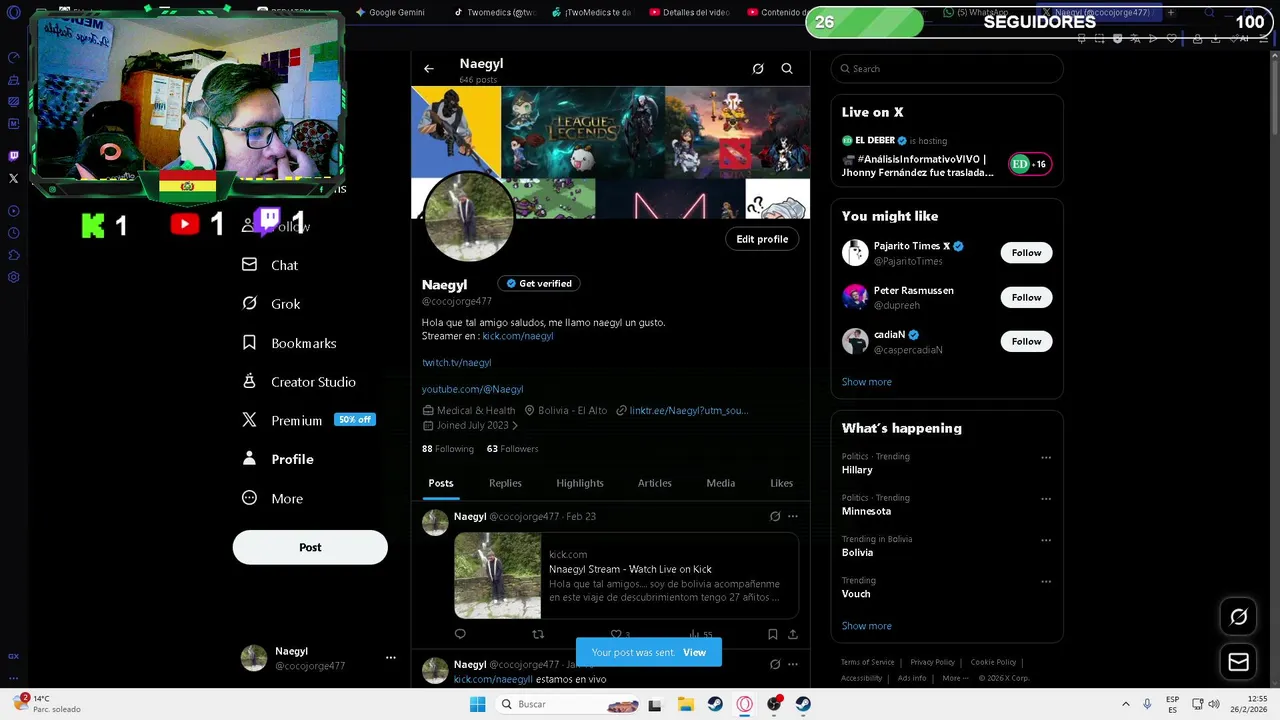Show more suggested accounts
Screen dimensions: 1280x720
coord(867,382)
